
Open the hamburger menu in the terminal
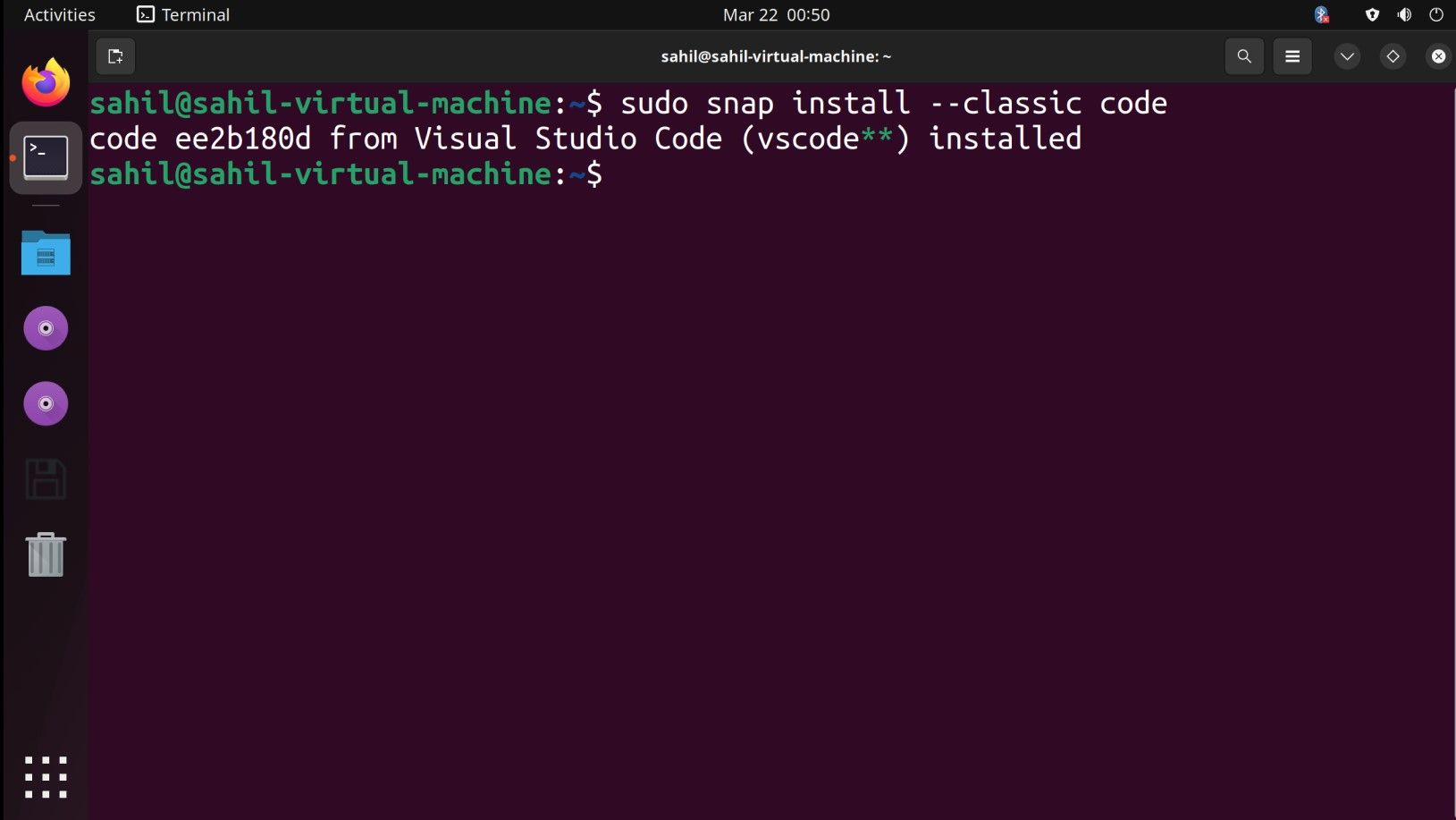point(1292,55)
